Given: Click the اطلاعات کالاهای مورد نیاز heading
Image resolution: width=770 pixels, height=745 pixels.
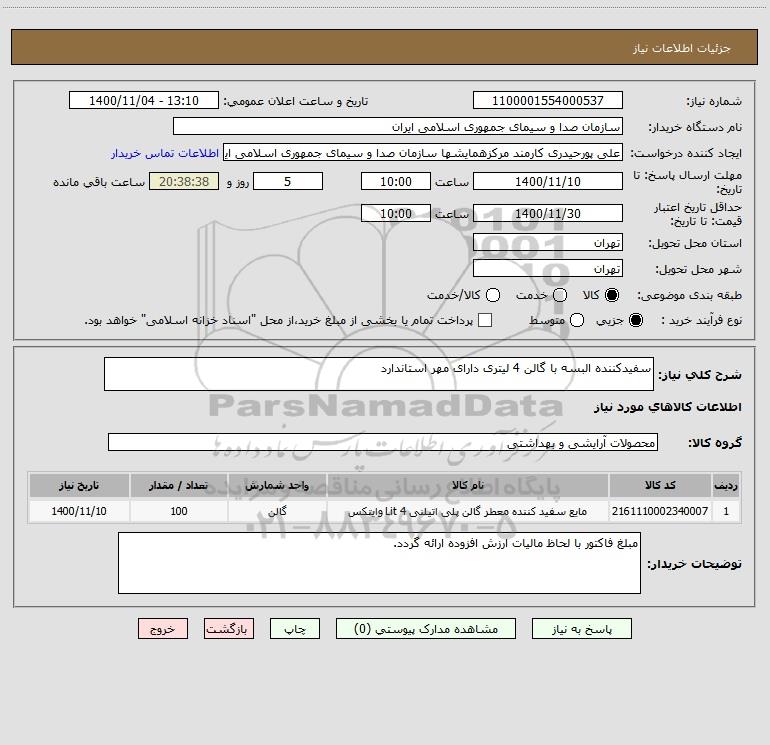Looking at the screenshot, I should tap(668, 407).
